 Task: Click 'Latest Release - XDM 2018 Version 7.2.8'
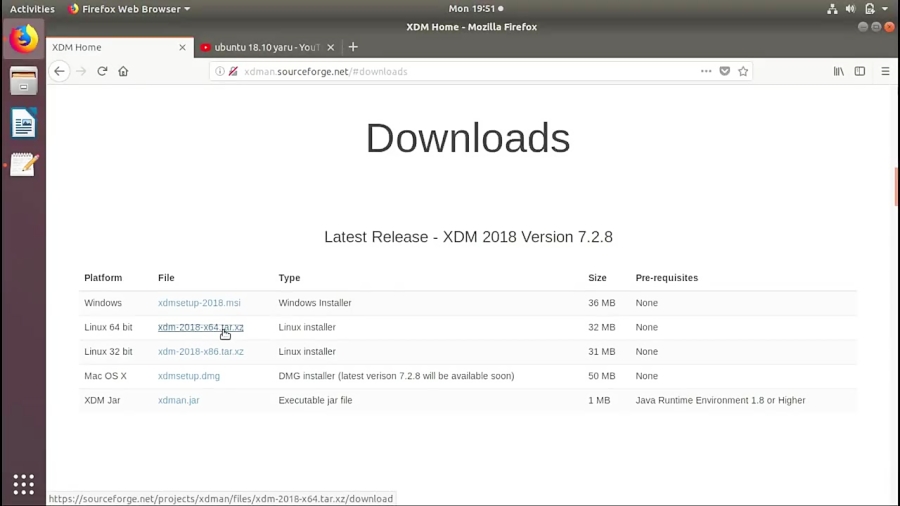[x=468, y=237]
